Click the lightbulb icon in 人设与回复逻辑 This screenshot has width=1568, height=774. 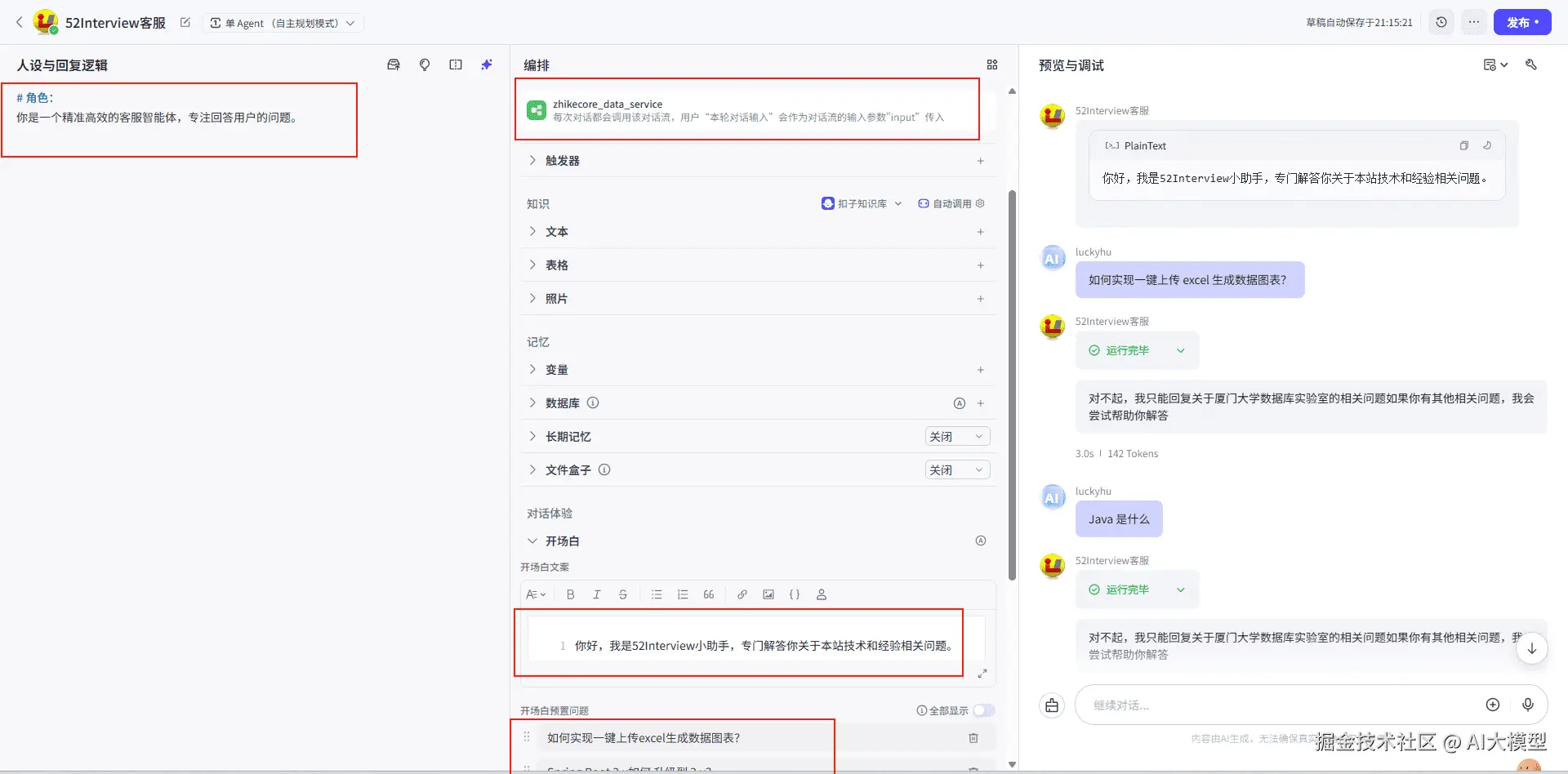coord(425,64)
